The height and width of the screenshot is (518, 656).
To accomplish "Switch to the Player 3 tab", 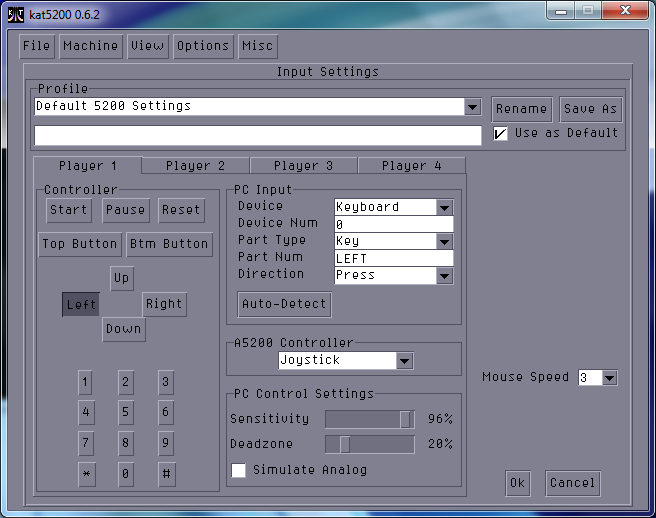I will (x=303, y=166).
